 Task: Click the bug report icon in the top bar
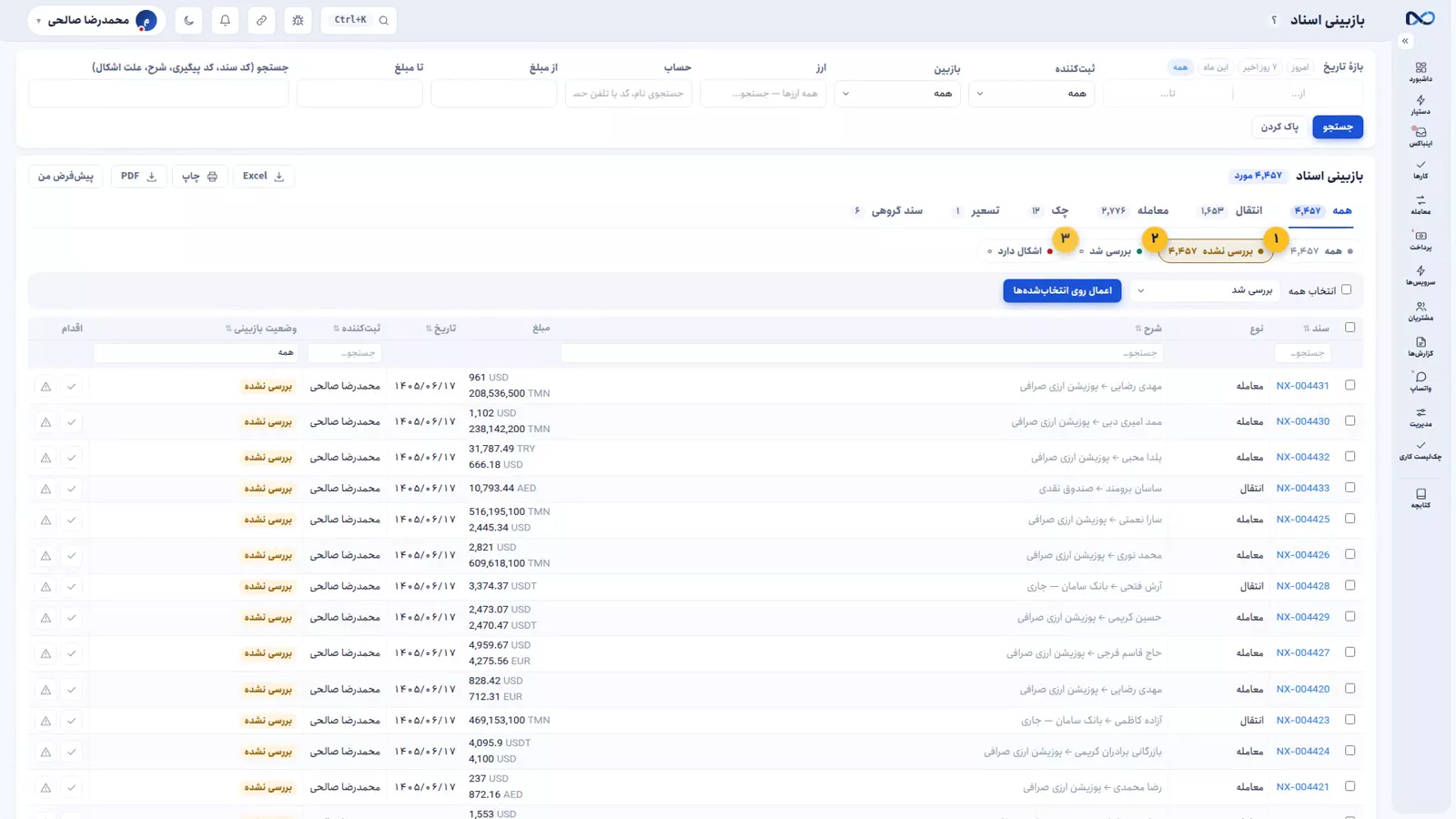(x=298, y=20)
